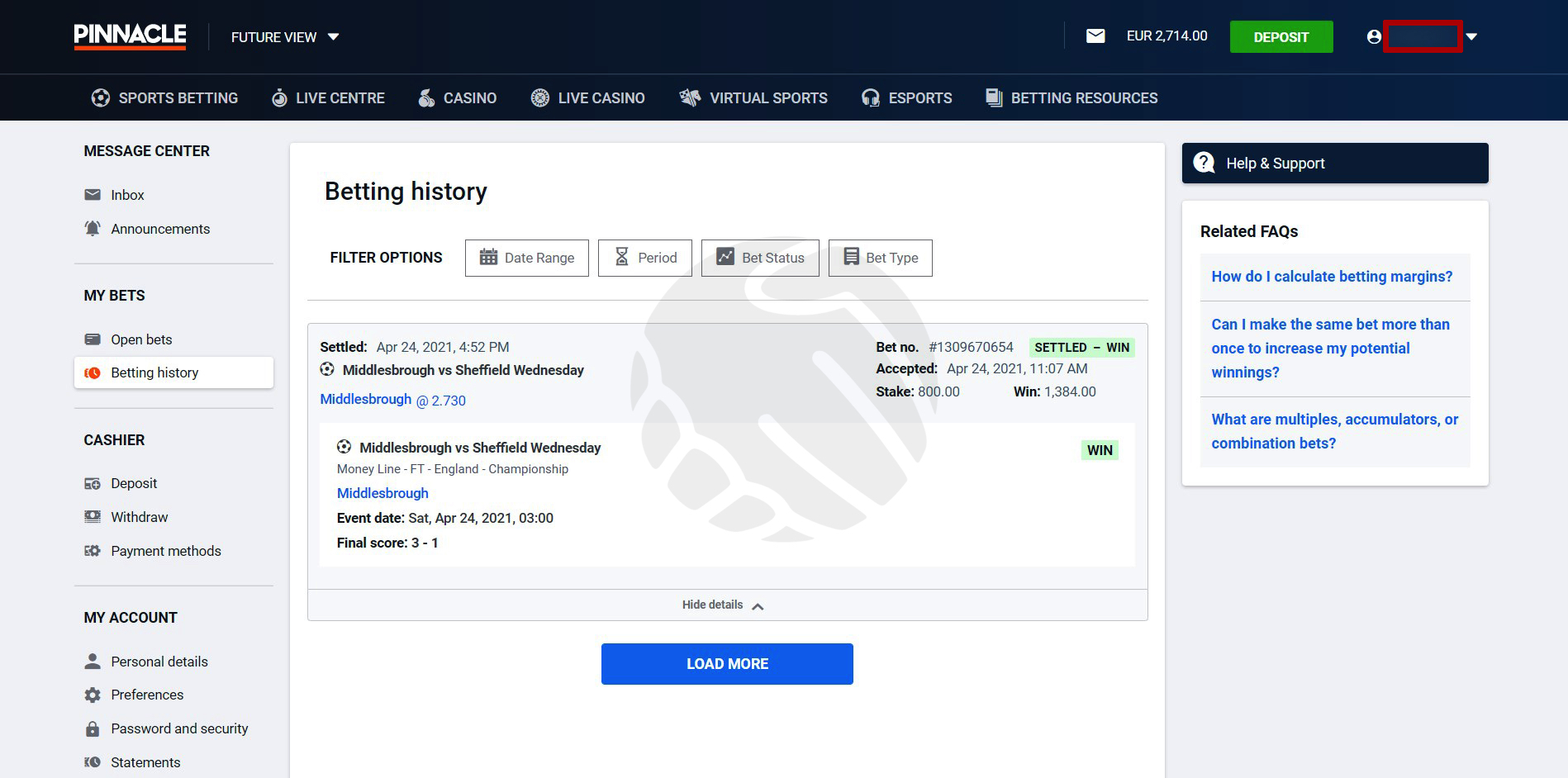Open the Period filter
This screenshot has width=1568, height=778.
(645, 258)
